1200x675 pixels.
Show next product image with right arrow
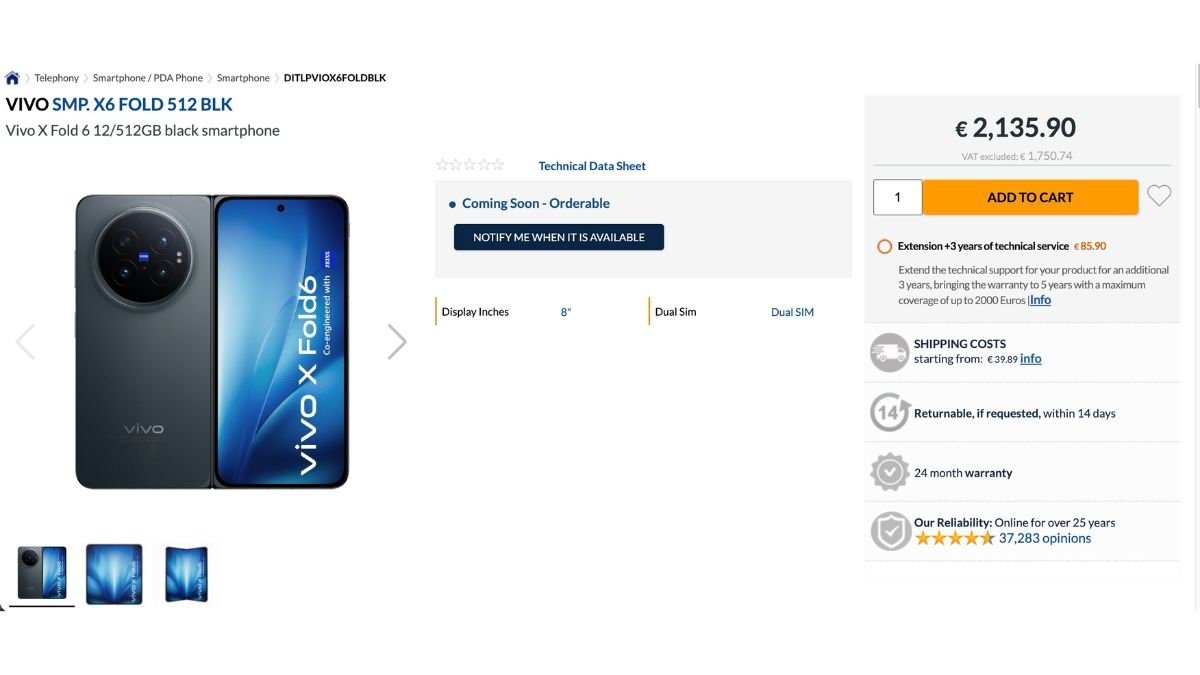397,342
